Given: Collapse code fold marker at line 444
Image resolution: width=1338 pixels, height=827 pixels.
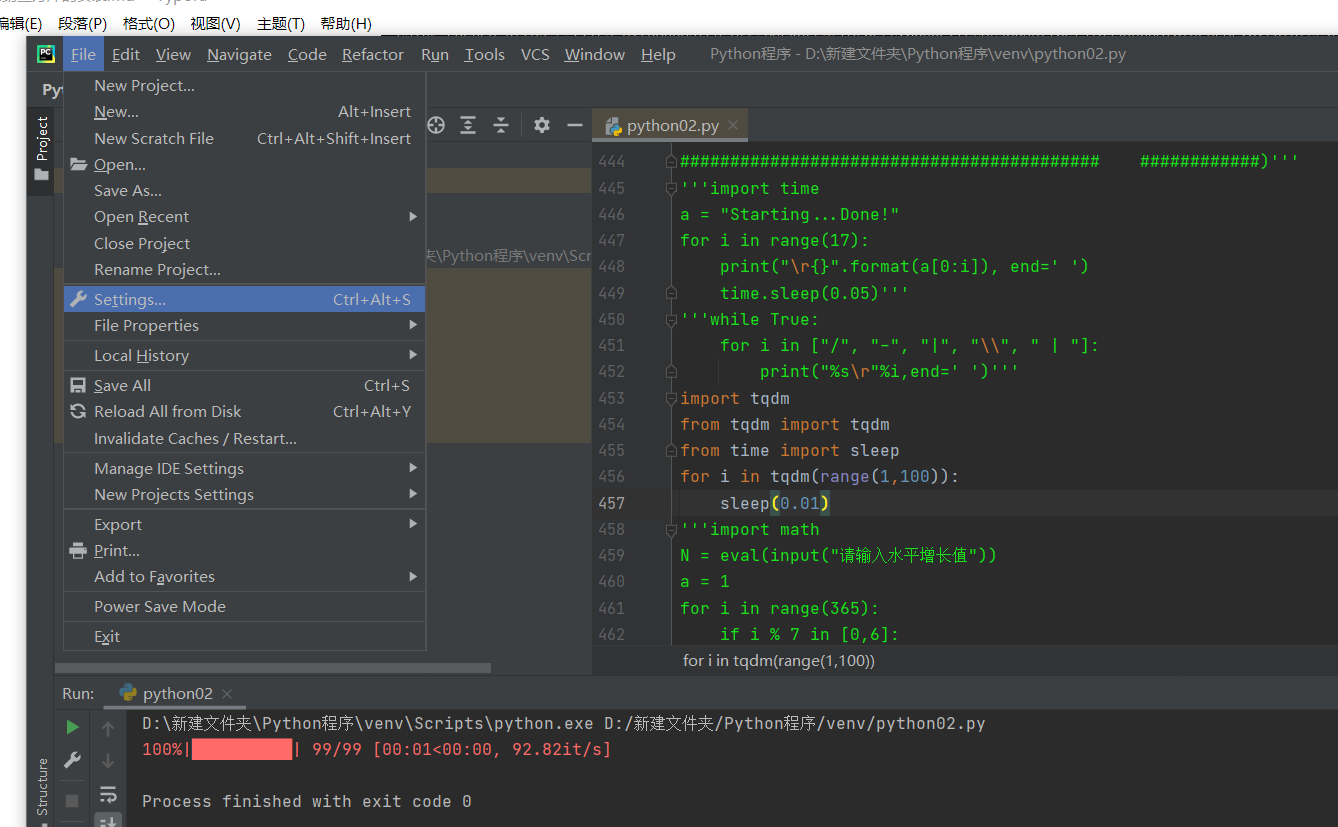Looking at the screenshot, I should click(671, 161).
